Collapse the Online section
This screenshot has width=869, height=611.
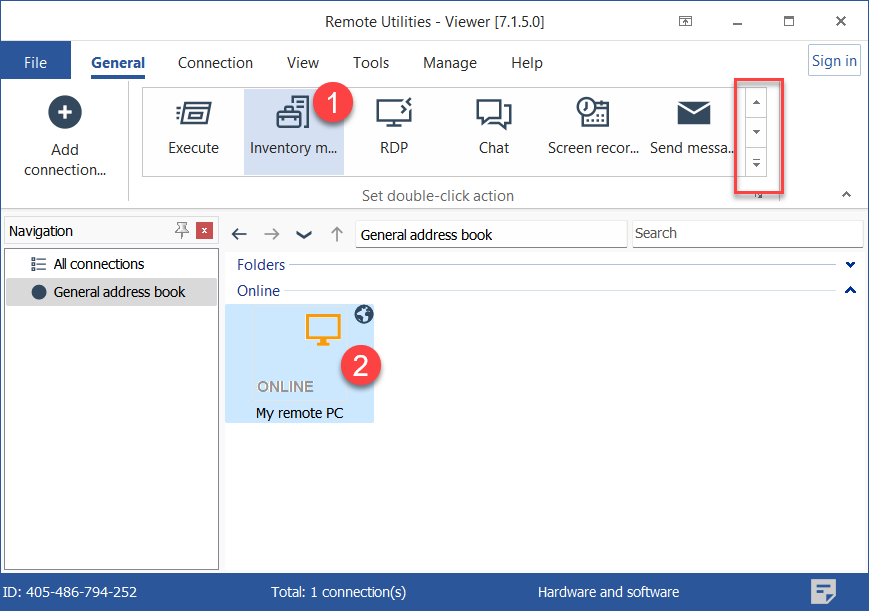click(850, 291)
